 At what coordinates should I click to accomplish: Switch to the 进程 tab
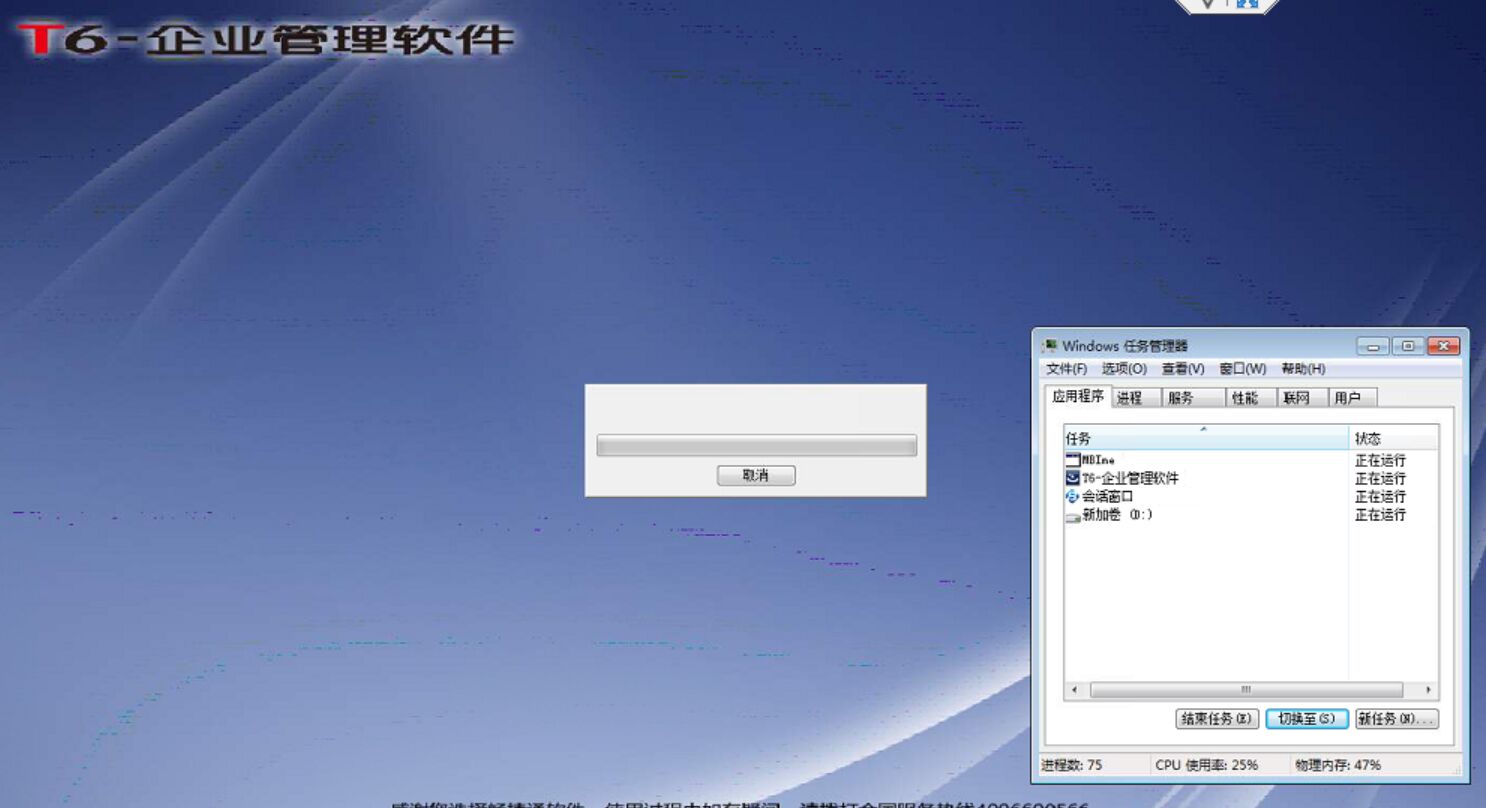(x=1136, y=398)
